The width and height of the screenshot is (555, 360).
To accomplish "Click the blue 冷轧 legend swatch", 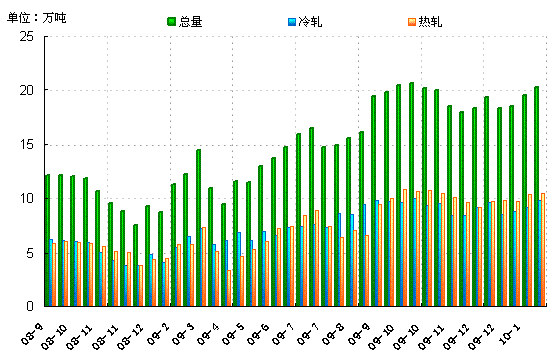I will 292,22.
